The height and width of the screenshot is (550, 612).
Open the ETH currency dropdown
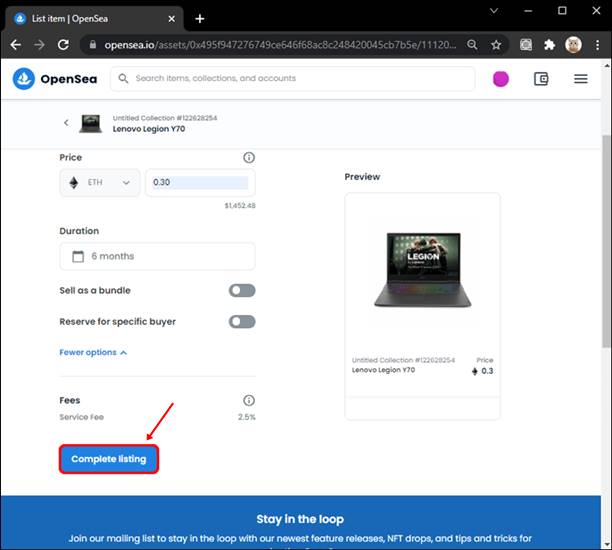(x=100, y=183)
